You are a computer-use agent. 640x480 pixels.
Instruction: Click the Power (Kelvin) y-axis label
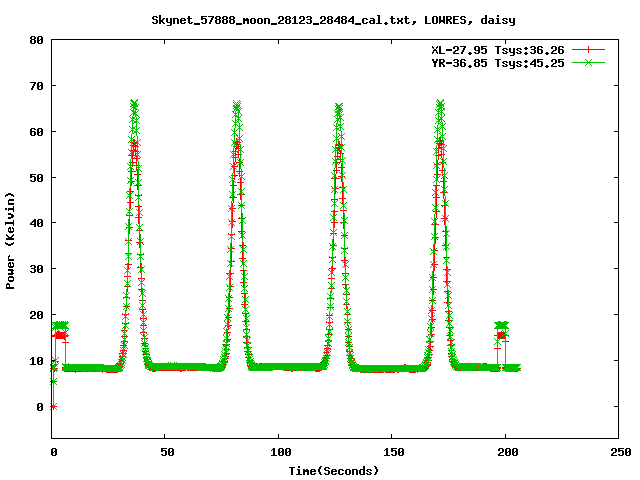tap(10, 241)
